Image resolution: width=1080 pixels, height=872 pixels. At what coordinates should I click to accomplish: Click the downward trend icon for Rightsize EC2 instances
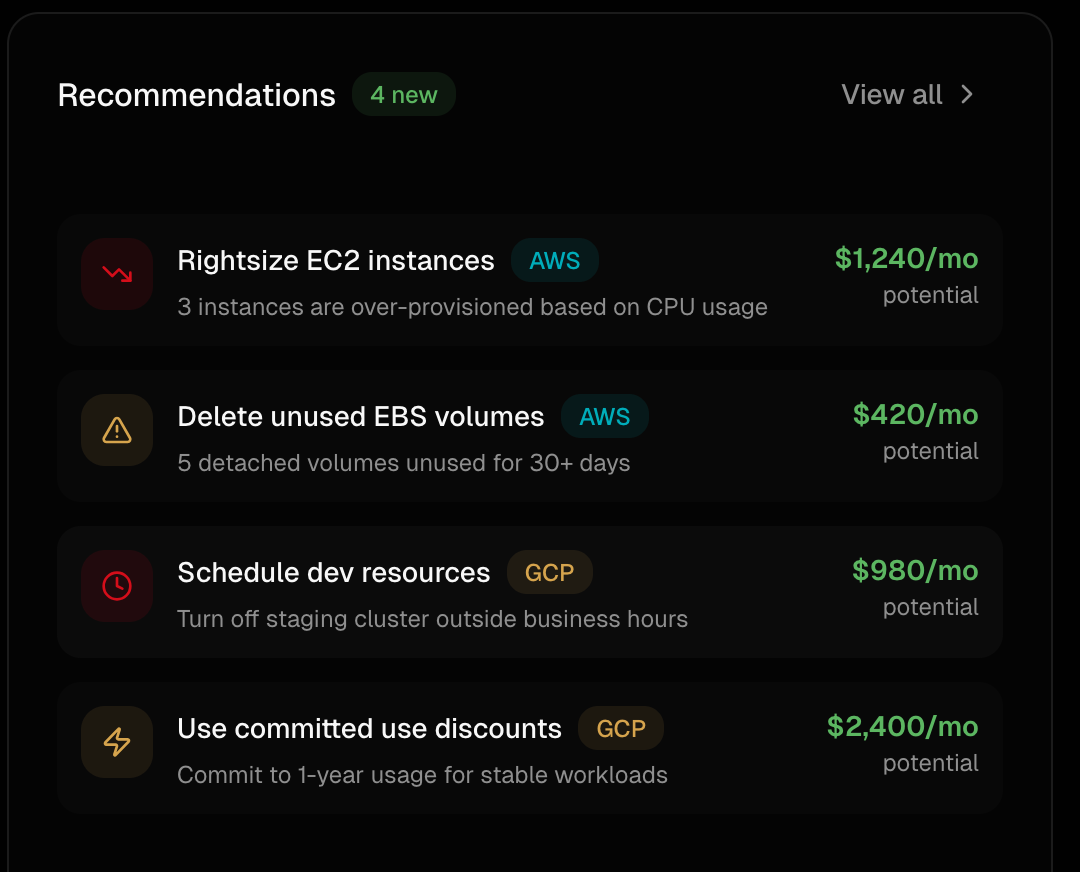click(x=116, y=273)
